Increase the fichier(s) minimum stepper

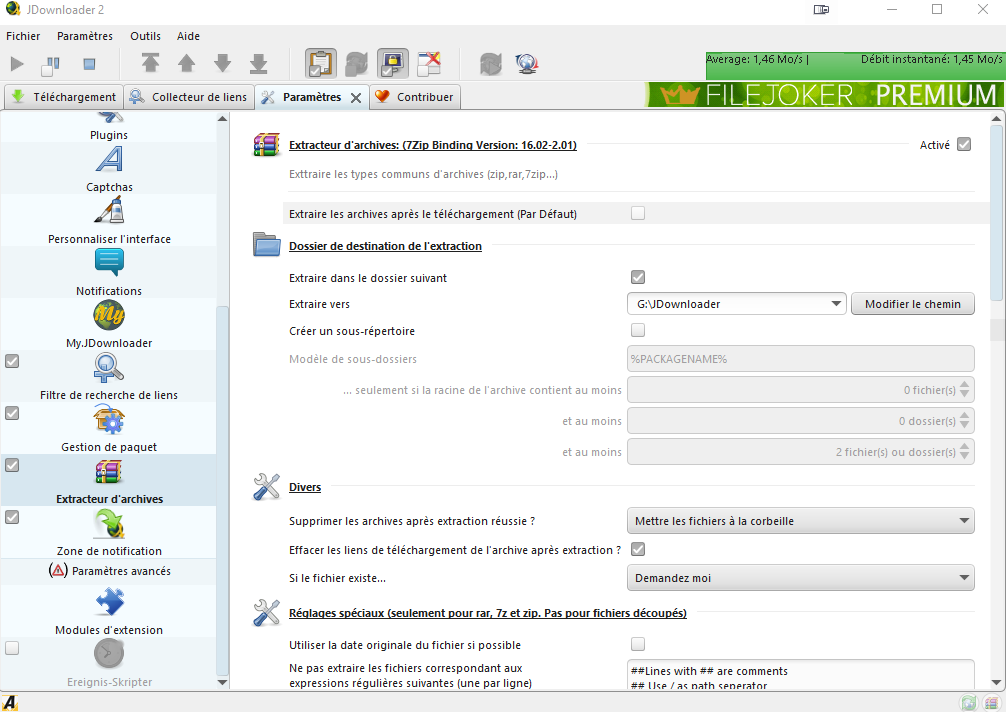964,385
